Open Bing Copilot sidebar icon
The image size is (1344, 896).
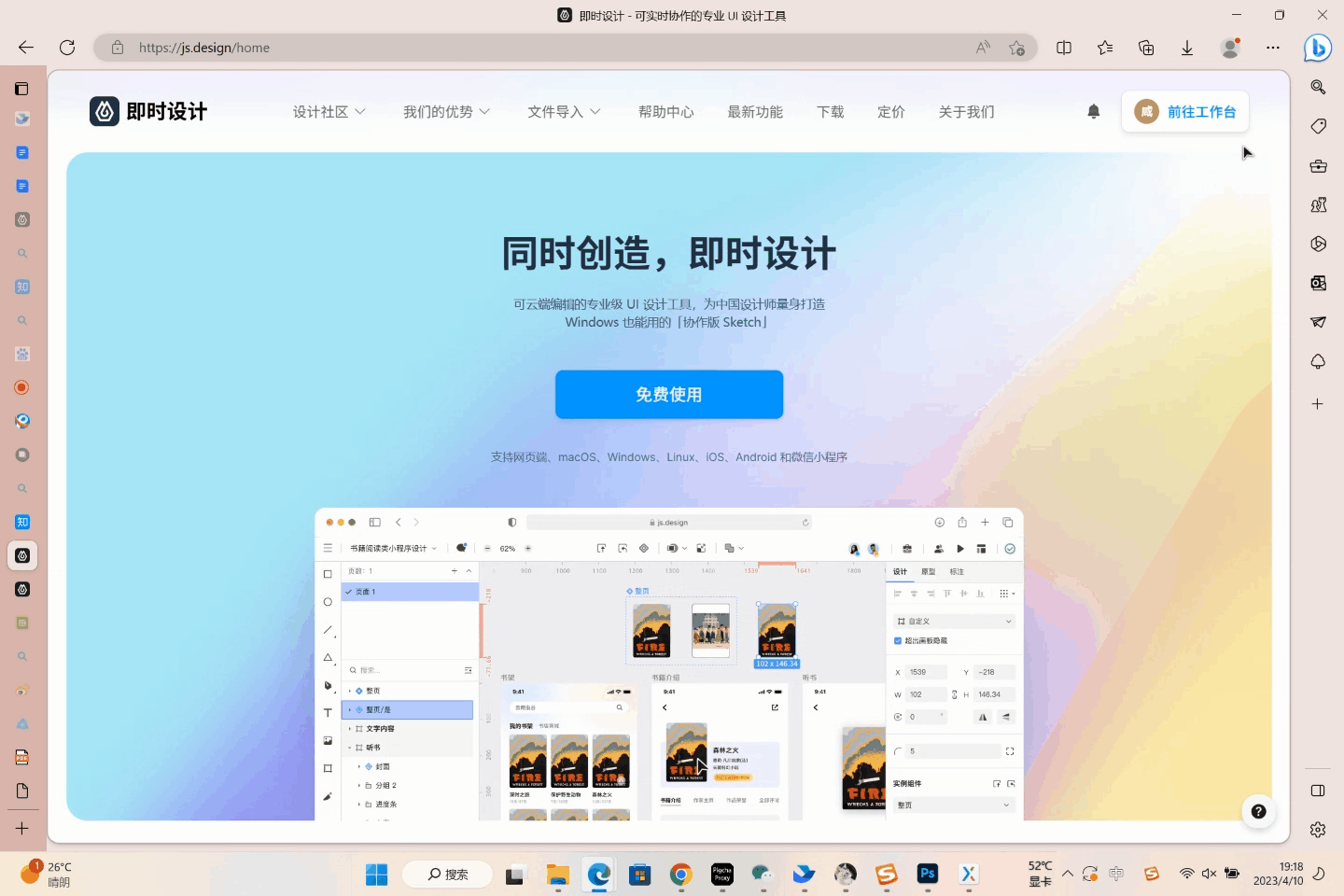(1317, 48)
